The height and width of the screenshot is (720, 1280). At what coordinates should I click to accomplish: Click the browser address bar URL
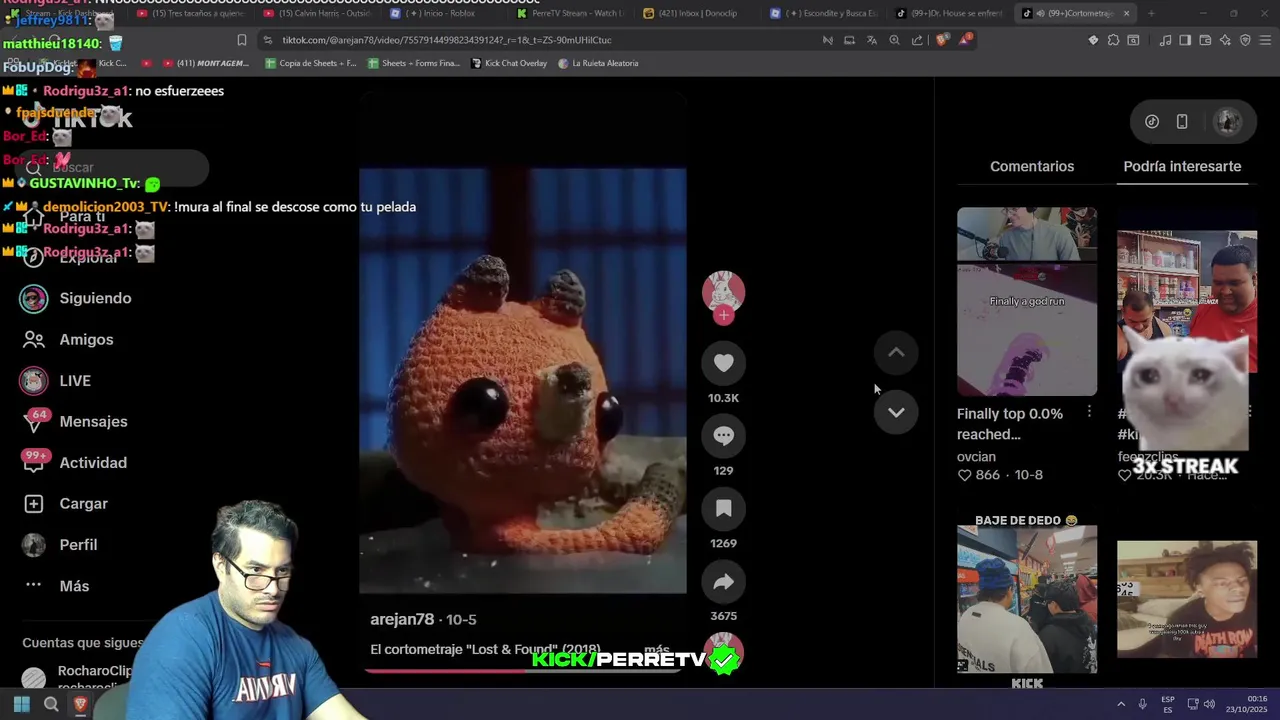(x=446, y=40)
